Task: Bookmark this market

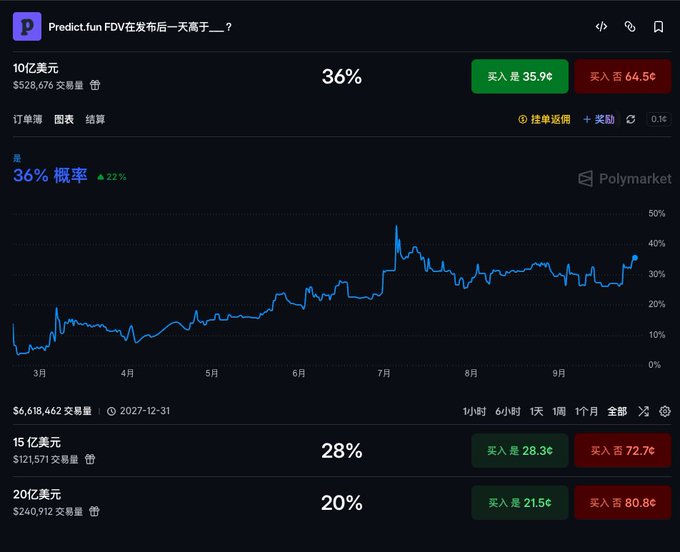Action: (x=658, y=27)
